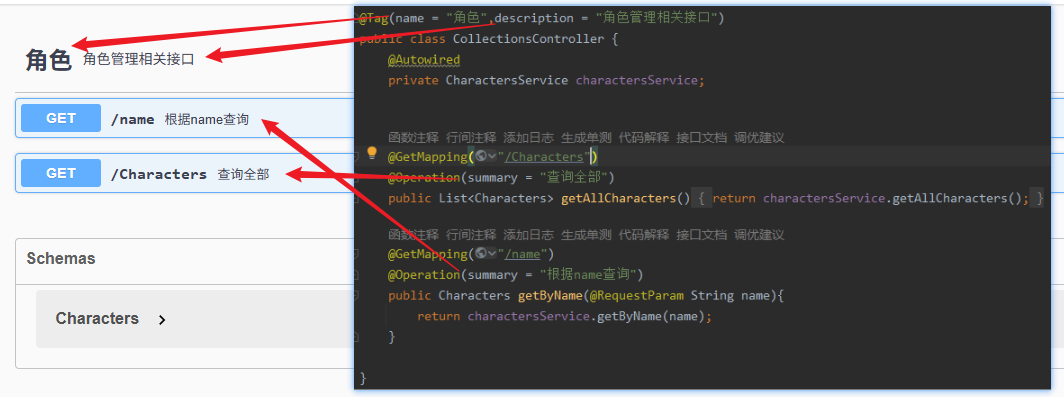Click 生成单测 above getByName method

(x=586, y=235)
